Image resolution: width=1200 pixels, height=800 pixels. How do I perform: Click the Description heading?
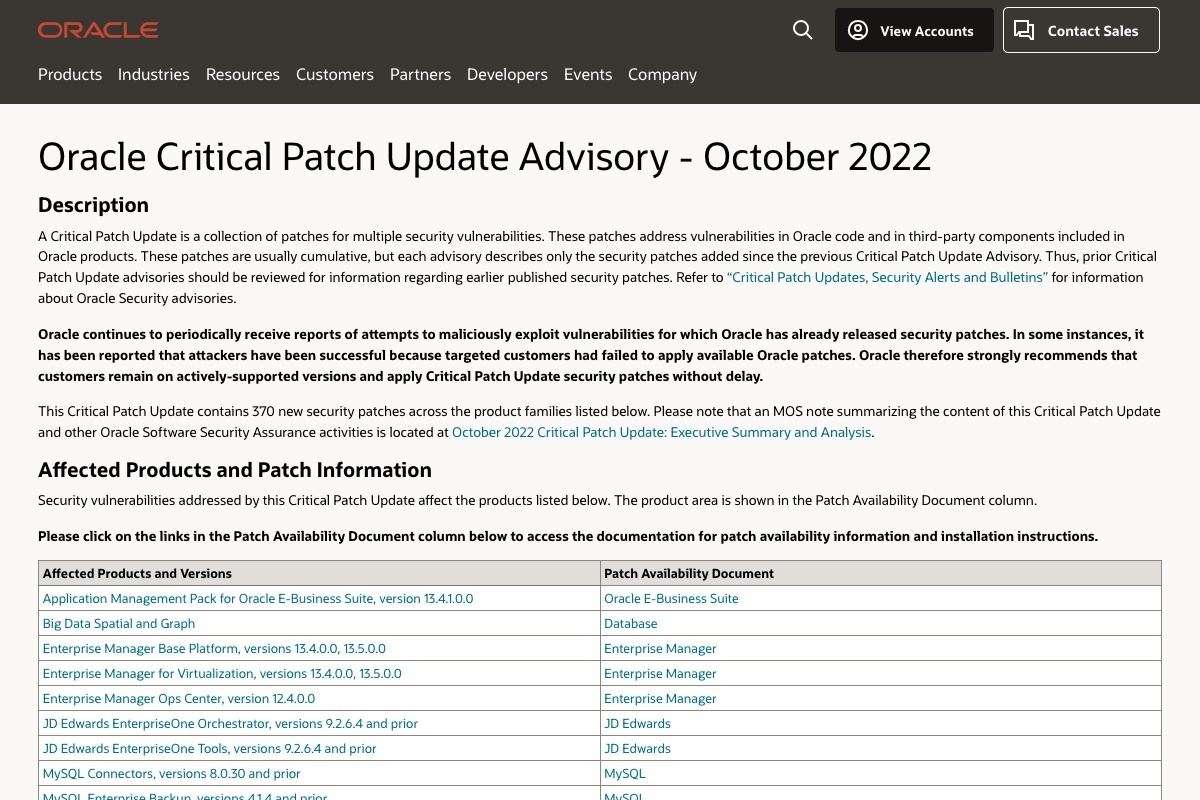93,205
